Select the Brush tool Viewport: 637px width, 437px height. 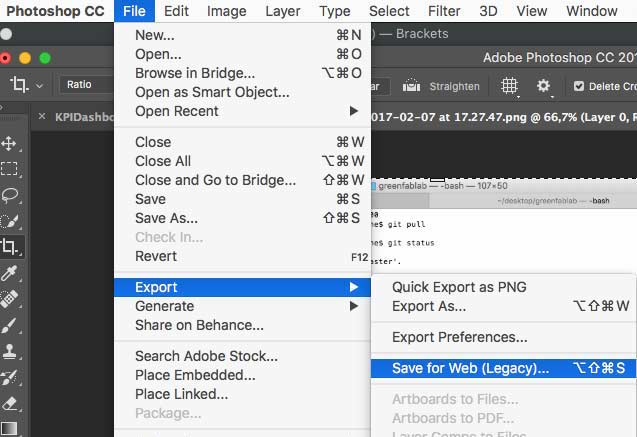tap(10, 325)
